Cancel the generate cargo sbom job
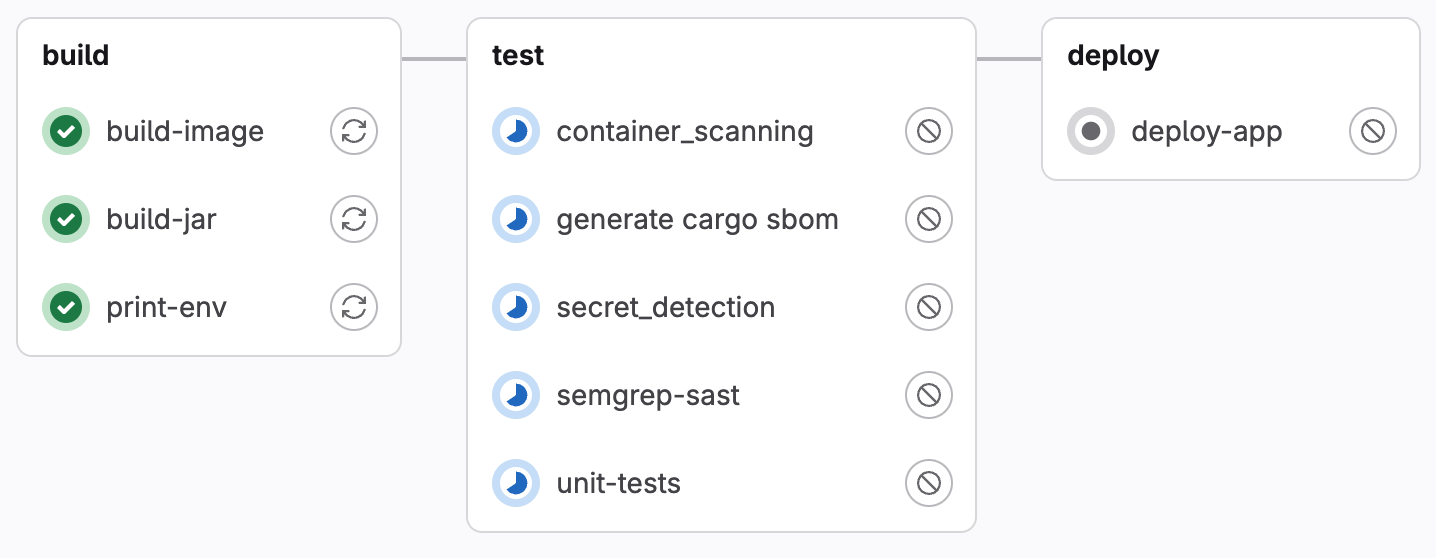 coord(929,219)
